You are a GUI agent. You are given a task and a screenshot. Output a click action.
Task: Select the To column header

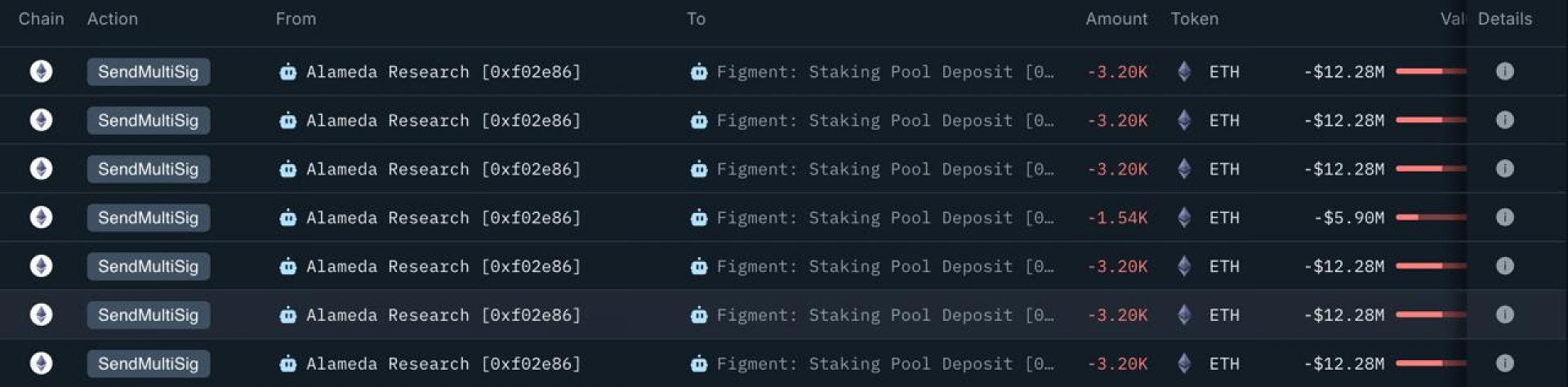pyautogui.click(x=696, y=19)
